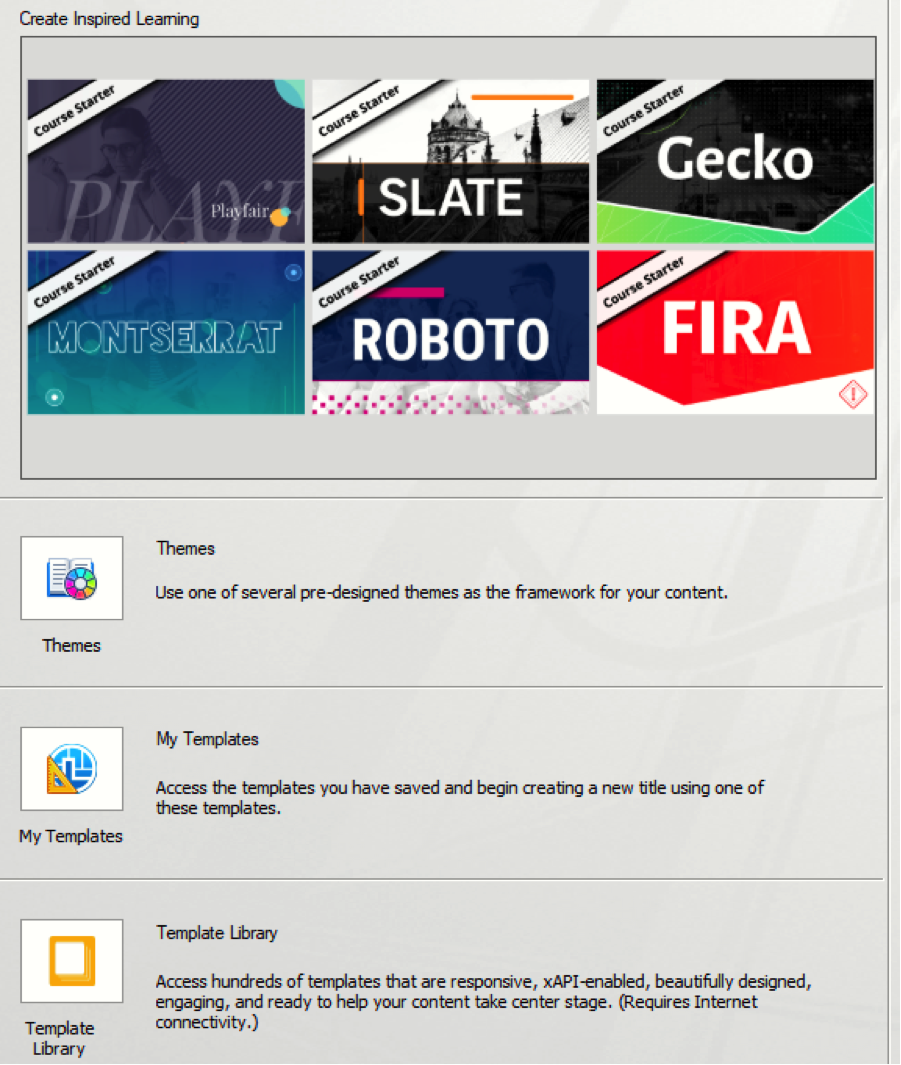Click the Template Library section heading
Screen dimensions: 901x1065
coord(217,933)
